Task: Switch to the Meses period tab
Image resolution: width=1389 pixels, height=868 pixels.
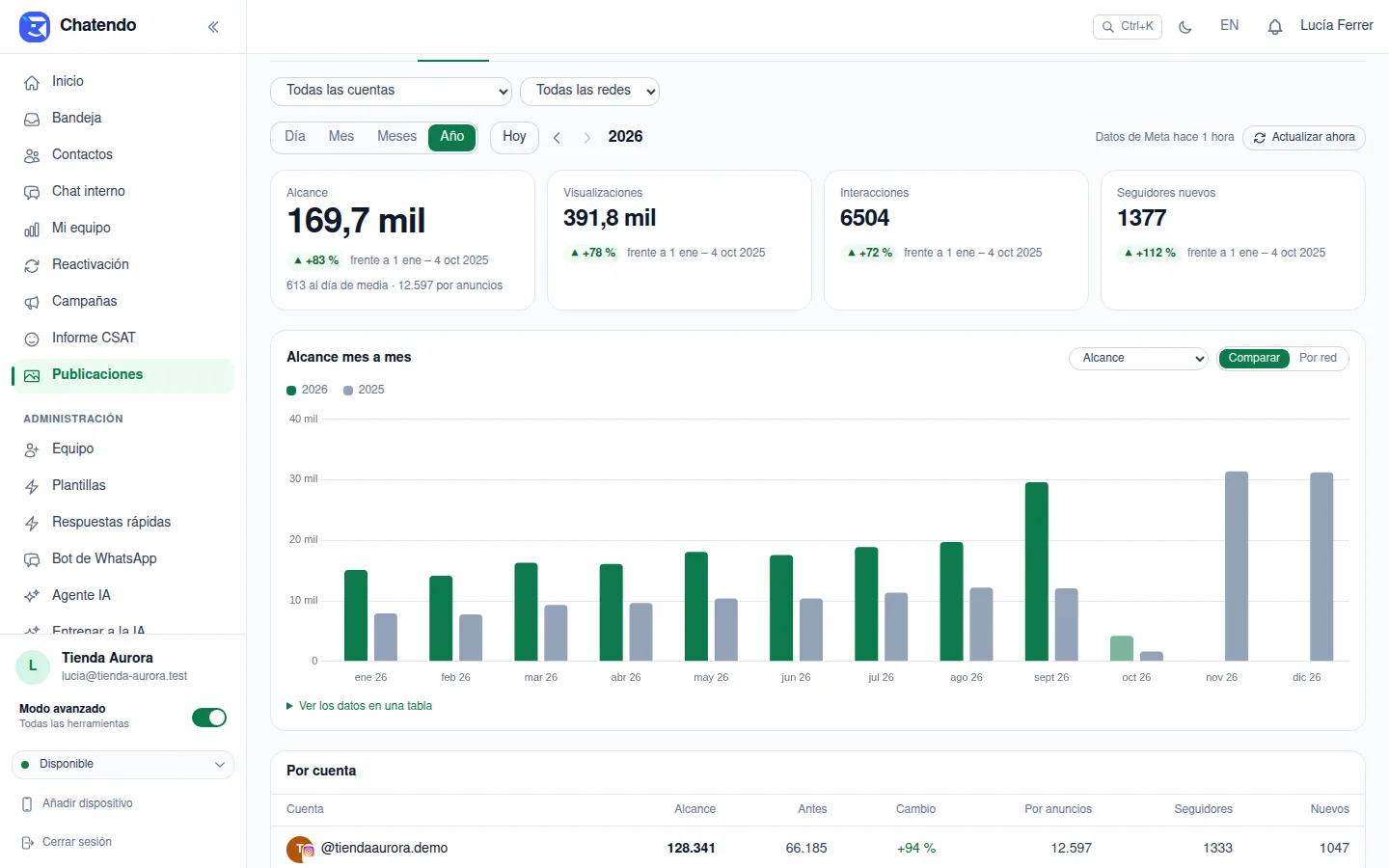Action: (x=396, y=137)
